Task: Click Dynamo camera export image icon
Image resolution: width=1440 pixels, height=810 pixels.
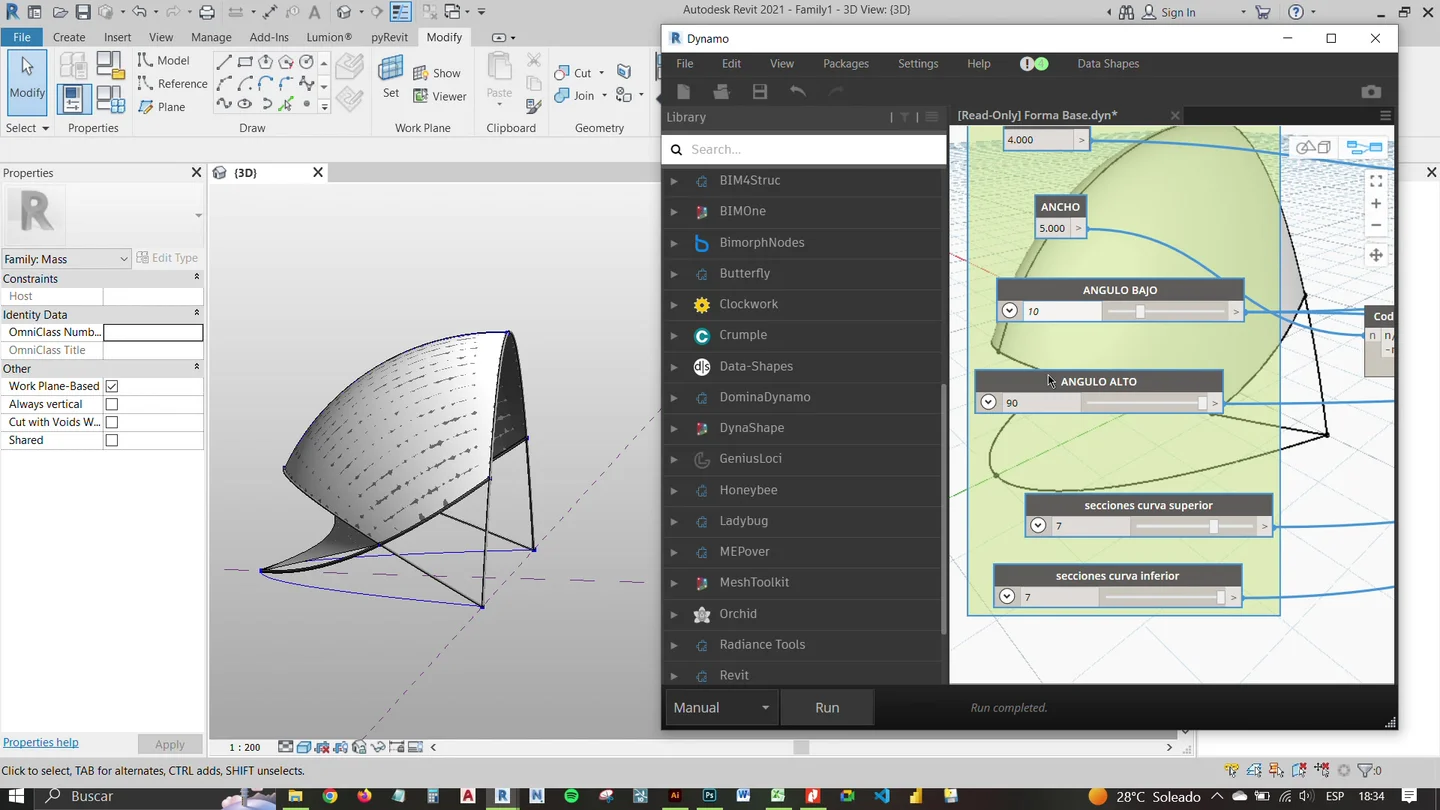Action: pyautogui.click(x=1371, y=92)
